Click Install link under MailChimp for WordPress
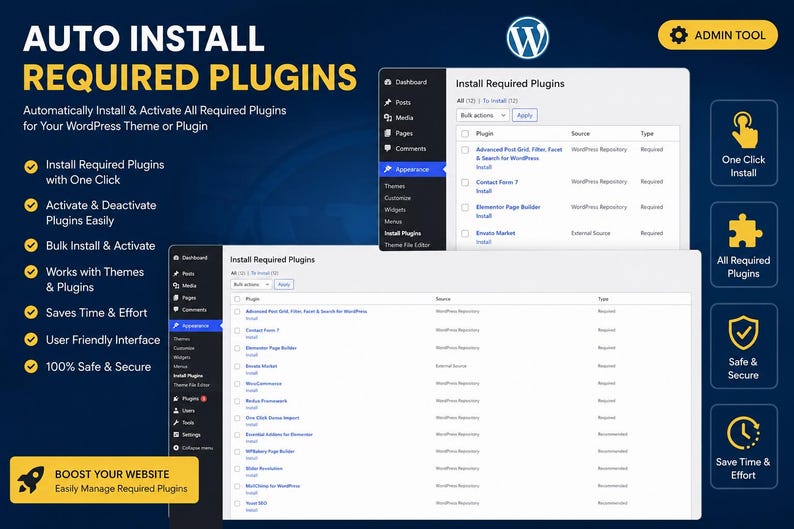 252,493
